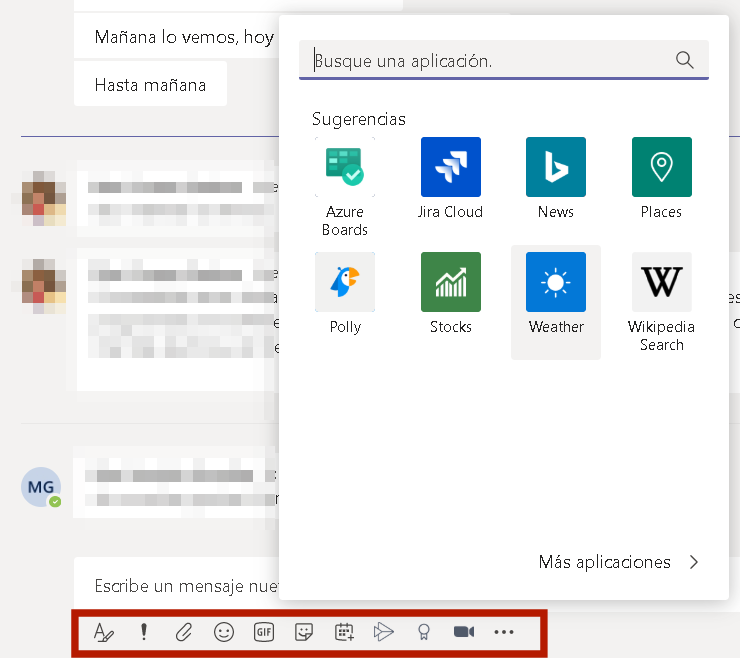Click 'Más aplicaciones' link

pyautogui.click(x=605, y=562)
